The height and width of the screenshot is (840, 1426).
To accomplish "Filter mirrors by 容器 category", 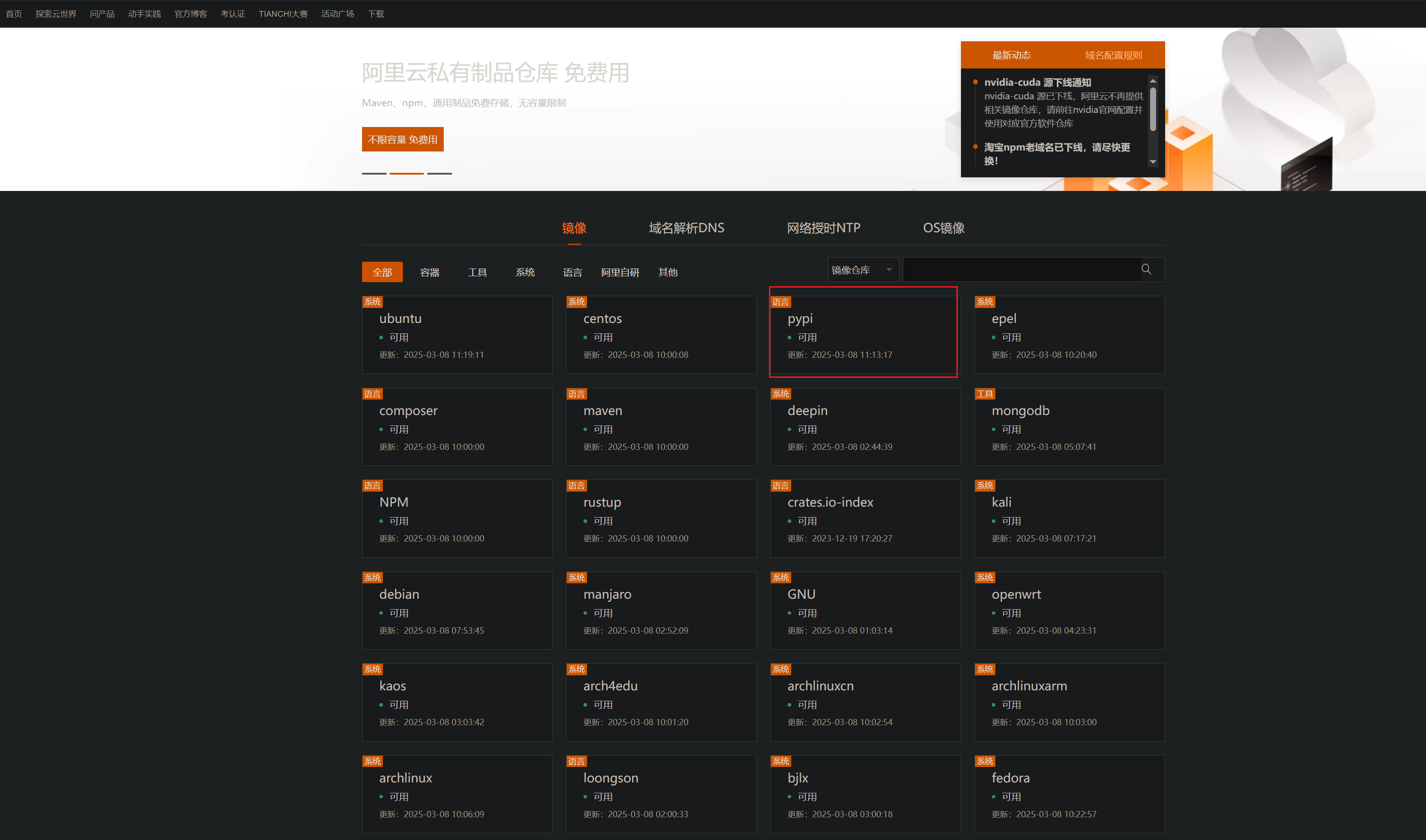I will (430, 272).
